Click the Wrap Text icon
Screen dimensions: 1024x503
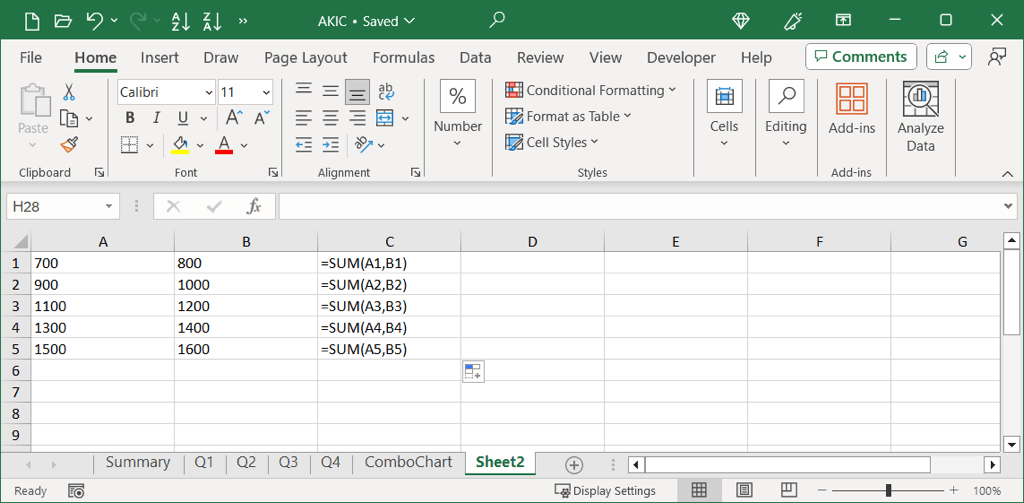point(386,91)
